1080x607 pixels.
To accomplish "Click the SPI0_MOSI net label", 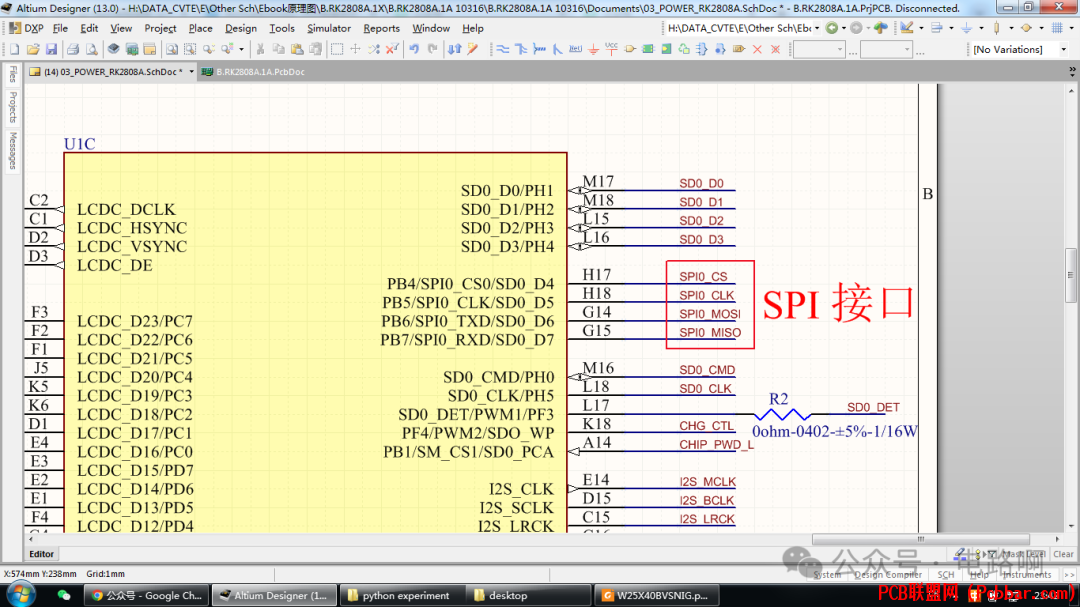I will click(709, 314).
